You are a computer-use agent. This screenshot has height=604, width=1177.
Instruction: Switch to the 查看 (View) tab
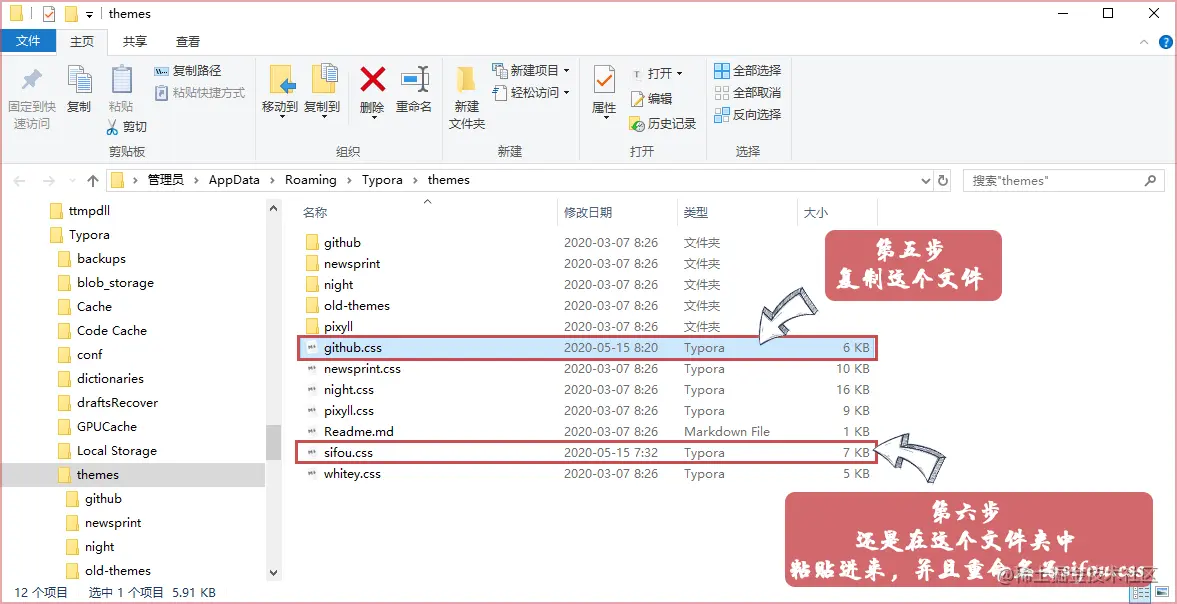pyautogui.click(x=186, y=41)
